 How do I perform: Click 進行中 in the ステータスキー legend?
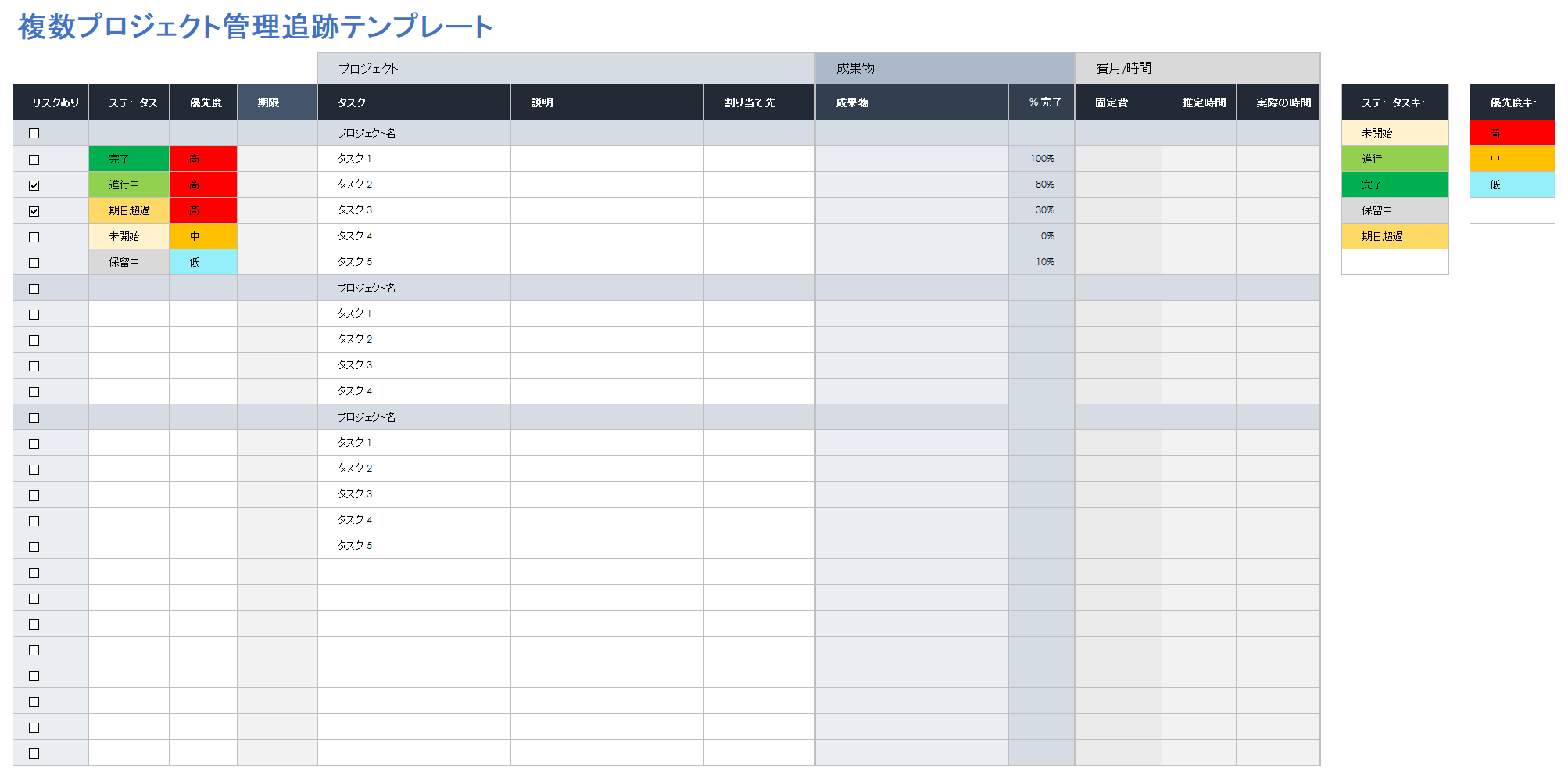(1395, 159)
